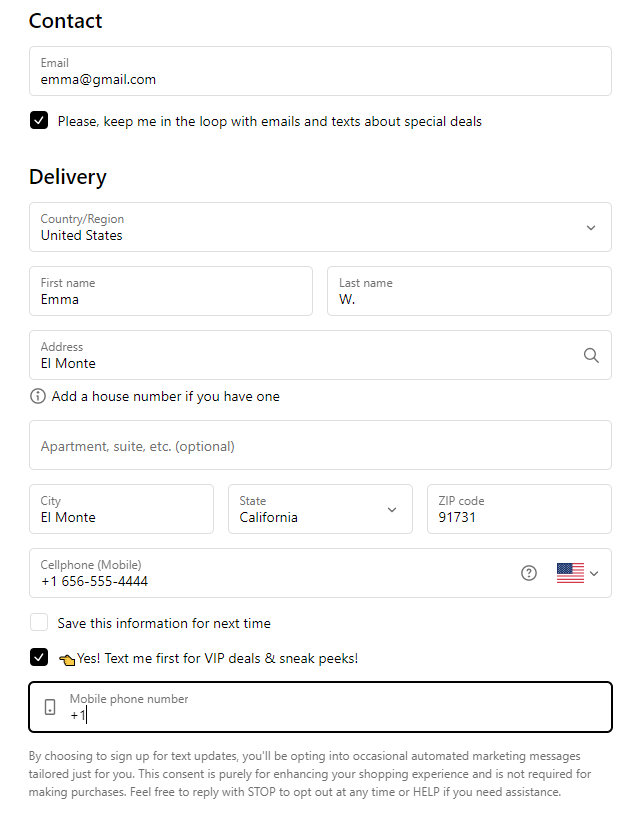The height and width of the screenshot is (822, 644).
Task: Click the United States flag icon
Action: tap(570, 573)
